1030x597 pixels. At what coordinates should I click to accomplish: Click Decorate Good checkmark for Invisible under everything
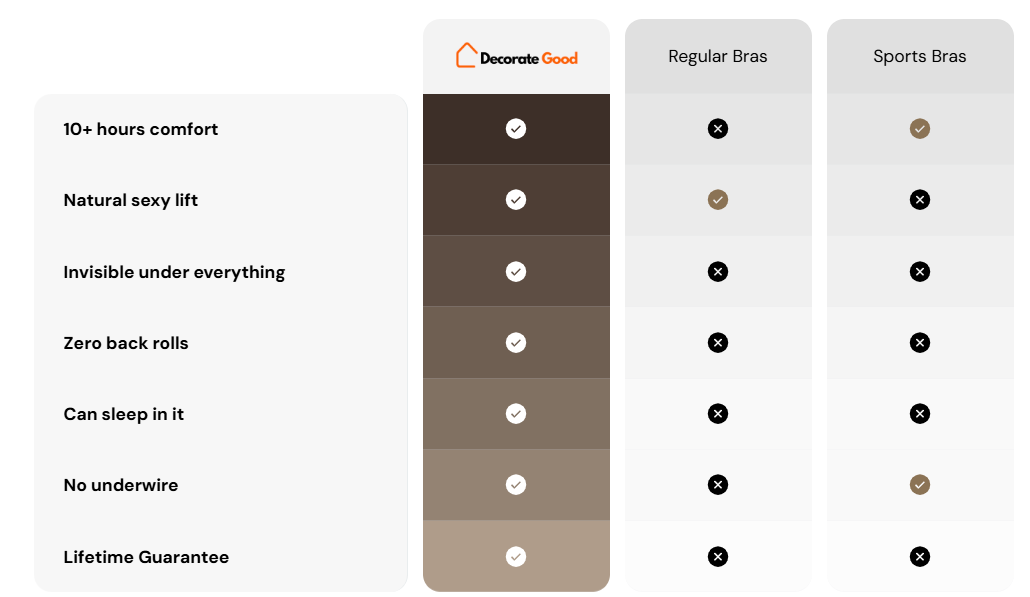516,271
